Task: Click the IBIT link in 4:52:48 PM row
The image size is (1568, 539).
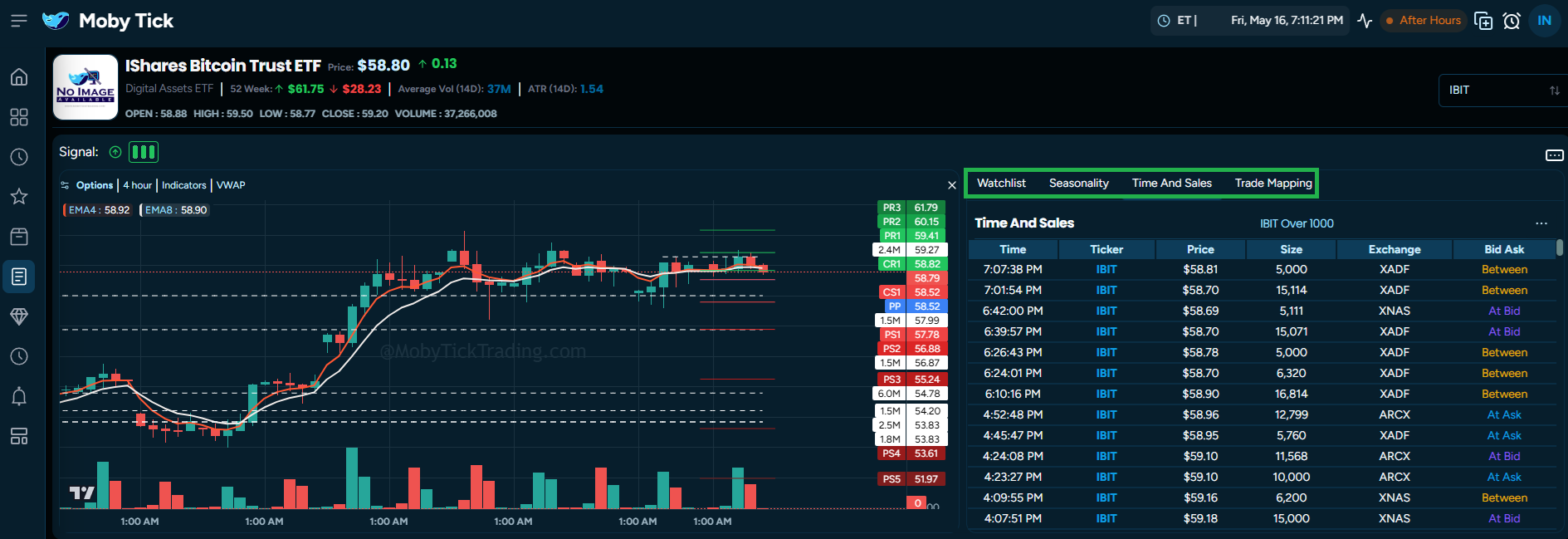Action: (x=1106, y=415)
